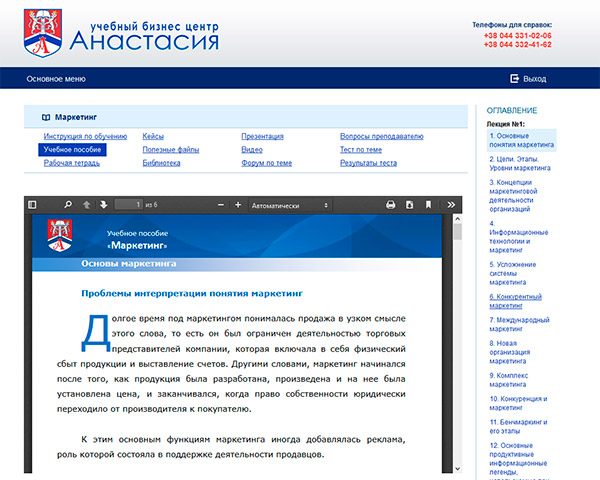Expand the PDF tools double-chevron menu
This screenshot has width=600, height=480.
(x=451, y=205)
